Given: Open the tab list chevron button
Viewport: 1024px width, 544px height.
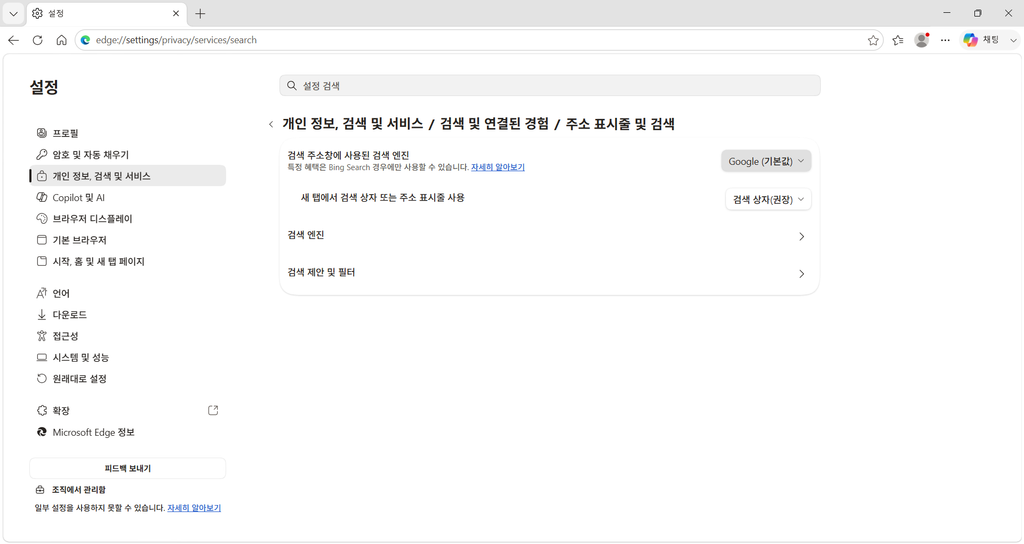Looking at the screenshot, I should 13,13.
